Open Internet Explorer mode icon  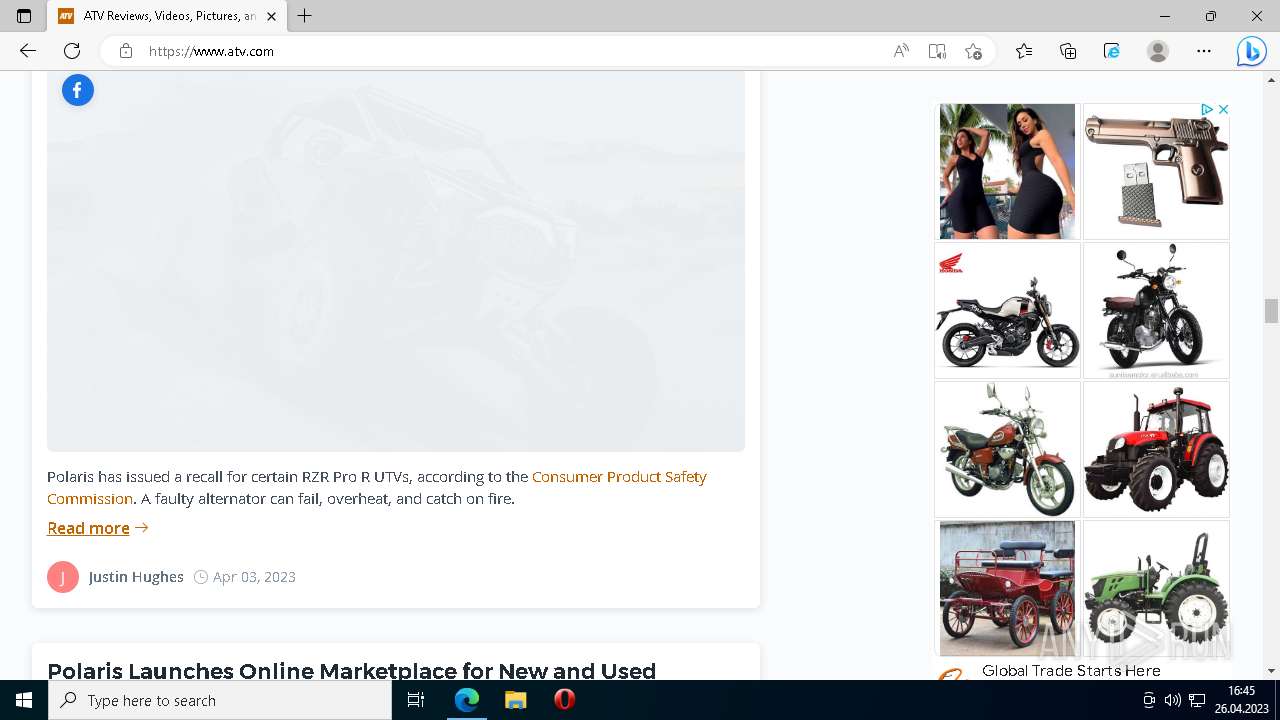[1112, 51]
